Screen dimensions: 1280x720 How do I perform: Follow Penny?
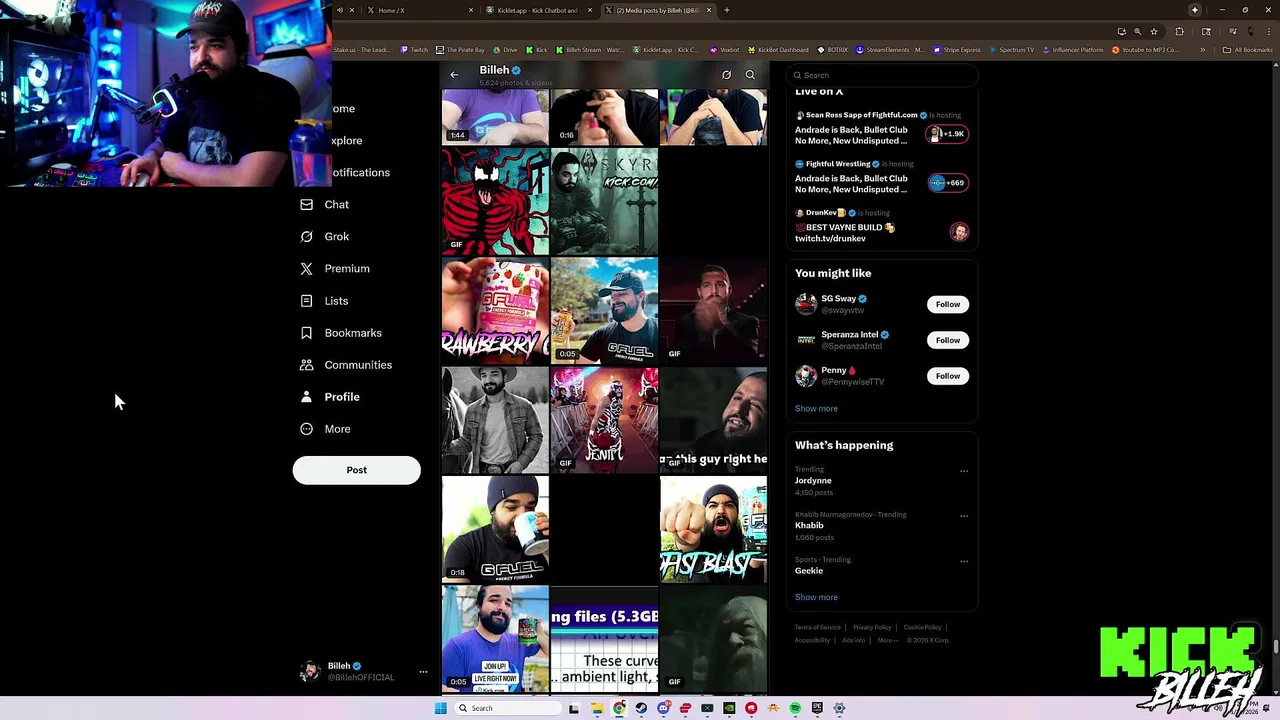947,376
